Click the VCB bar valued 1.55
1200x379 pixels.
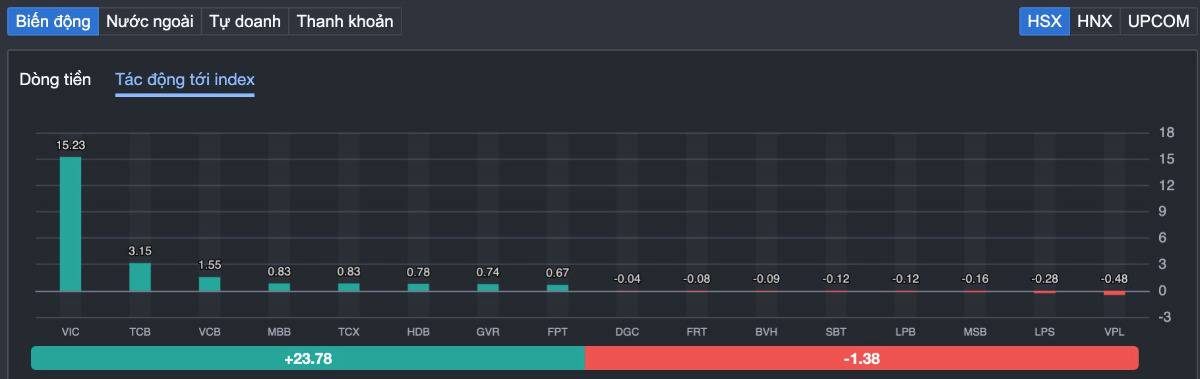pyautogui.click(x=209, y=284)
